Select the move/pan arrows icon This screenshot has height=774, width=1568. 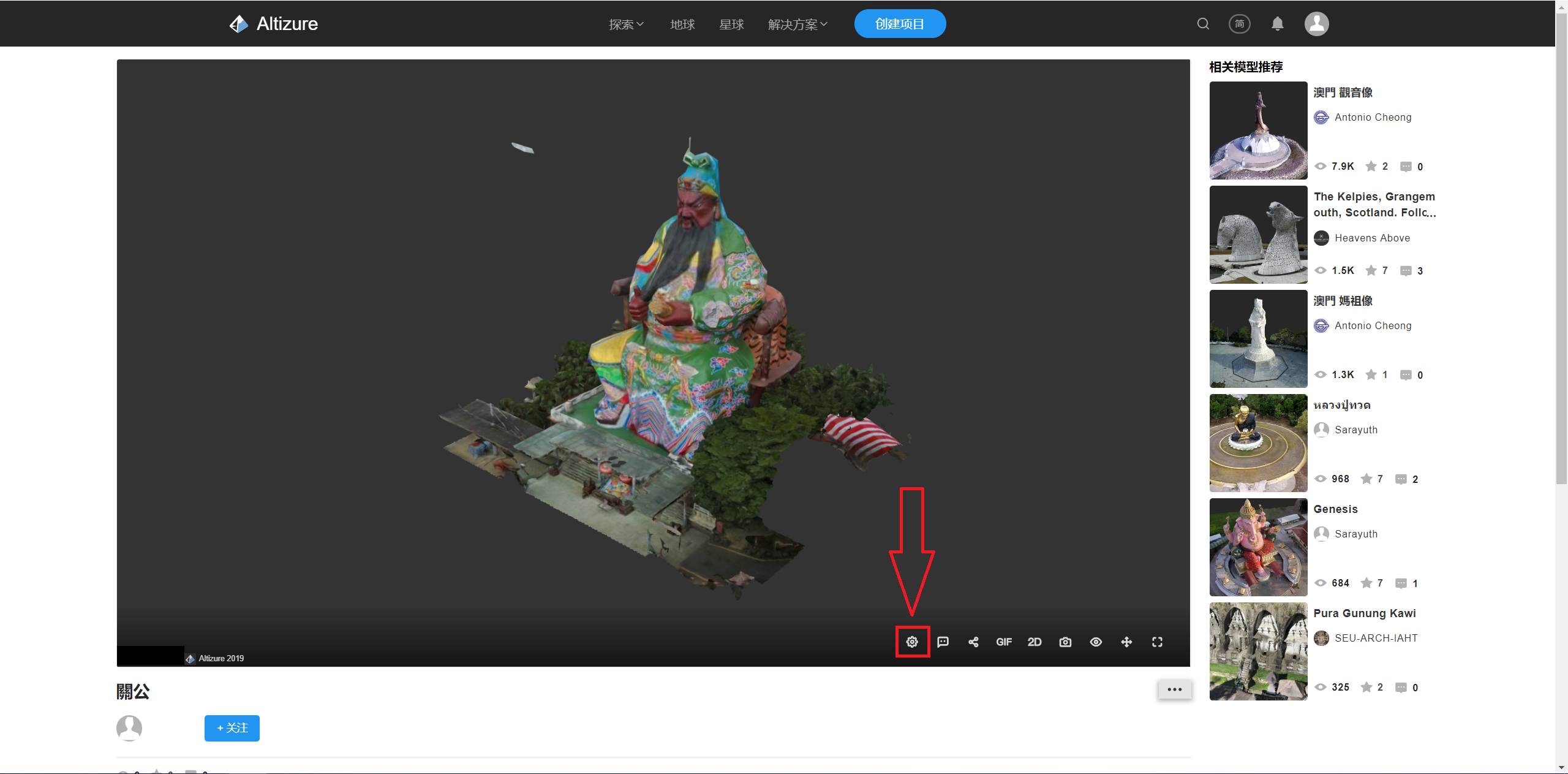point(1126,642)
